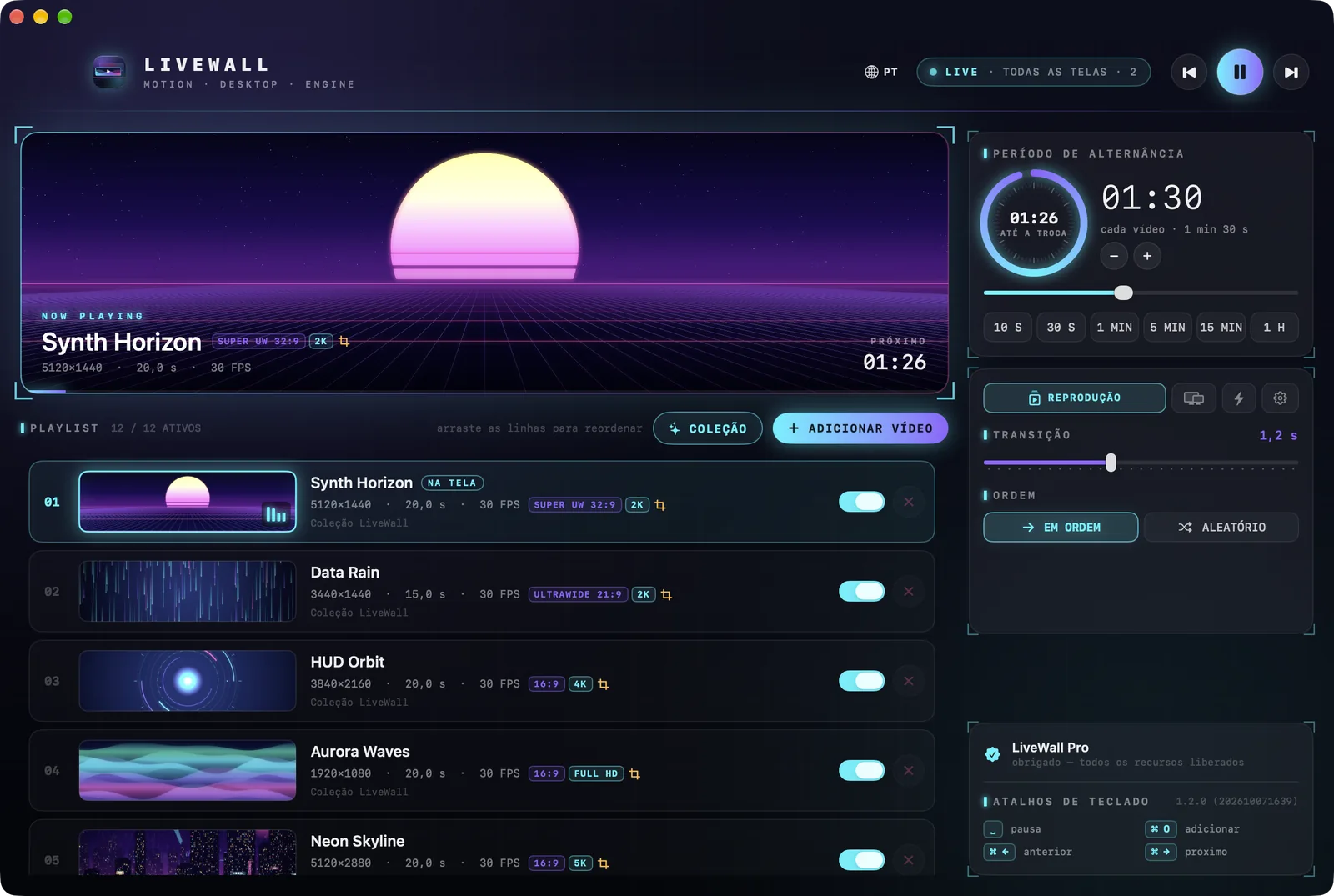Switch to the Reprodução tab
Viewport: 1334px width, 896px height.
click(1075, 398)
